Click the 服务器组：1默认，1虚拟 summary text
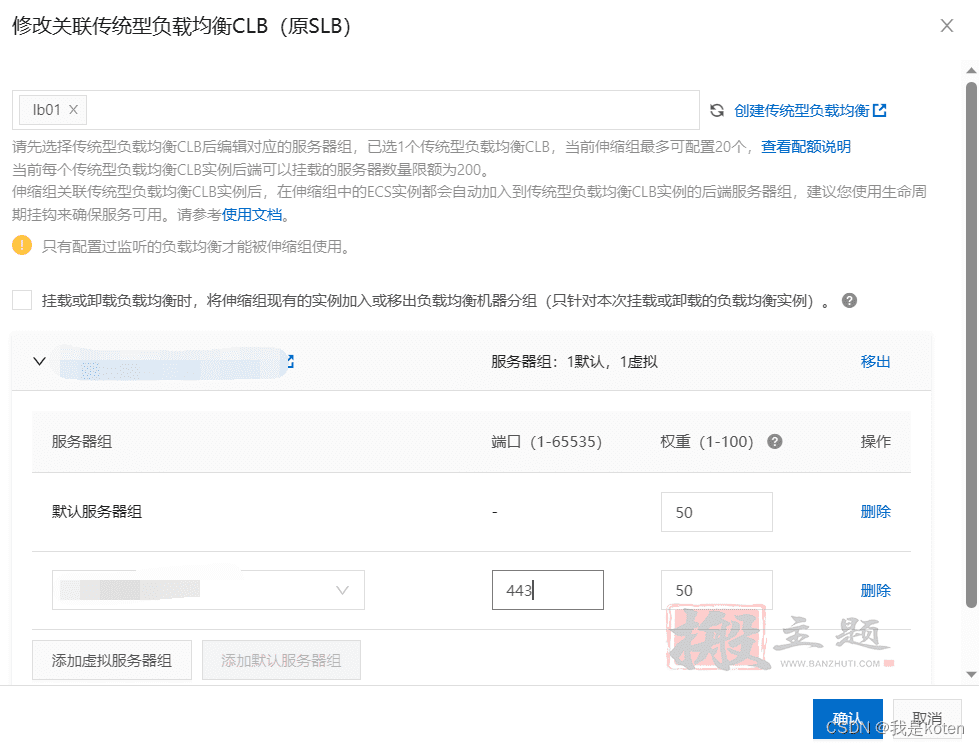 574,361
